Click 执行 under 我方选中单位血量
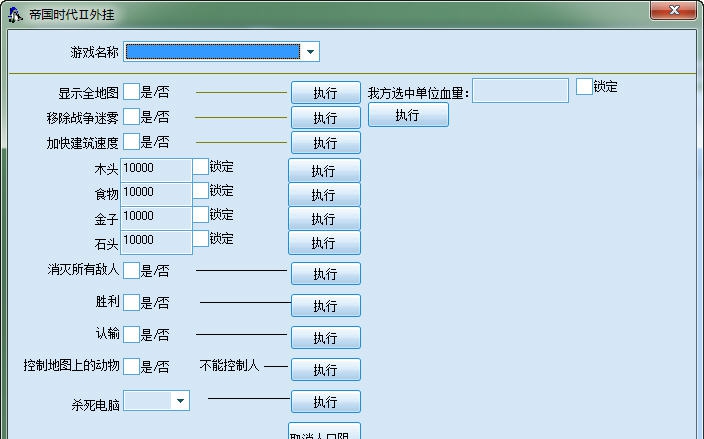The width and height of the screenshot is (704, 439). click(408, 115)
